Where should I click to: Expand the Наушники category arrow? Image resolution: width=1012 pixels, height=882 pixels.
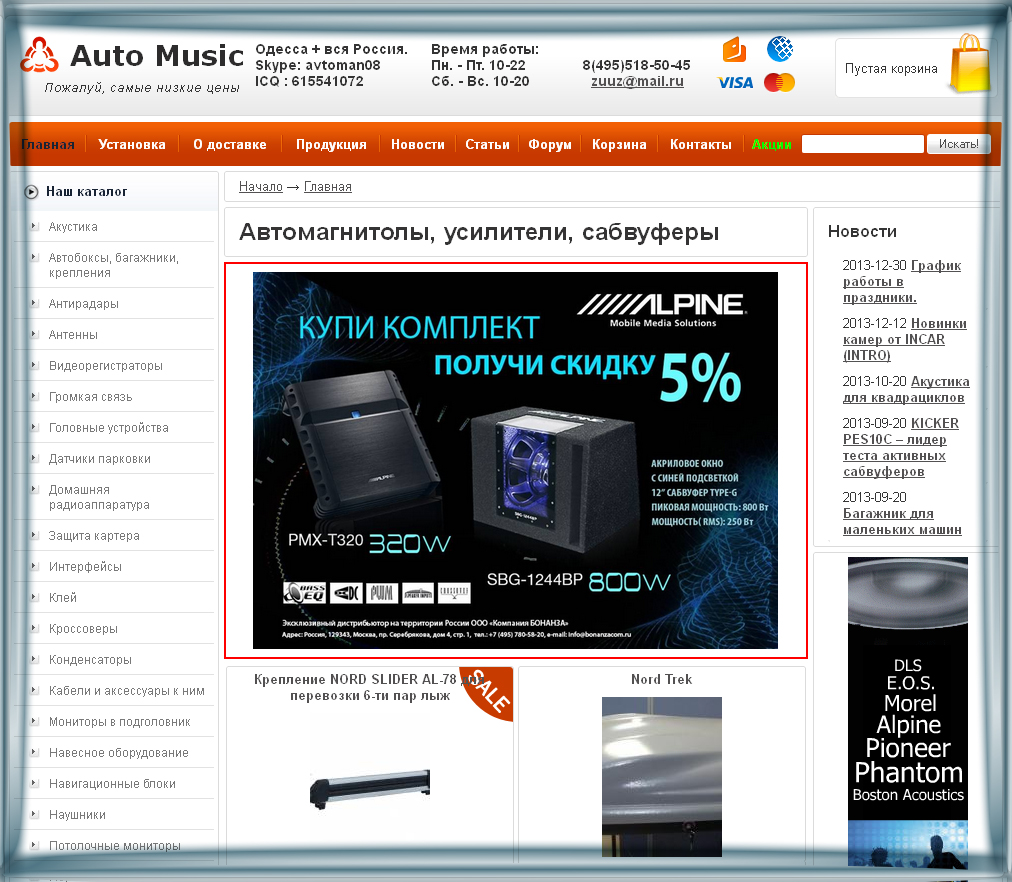pos(34,814)
